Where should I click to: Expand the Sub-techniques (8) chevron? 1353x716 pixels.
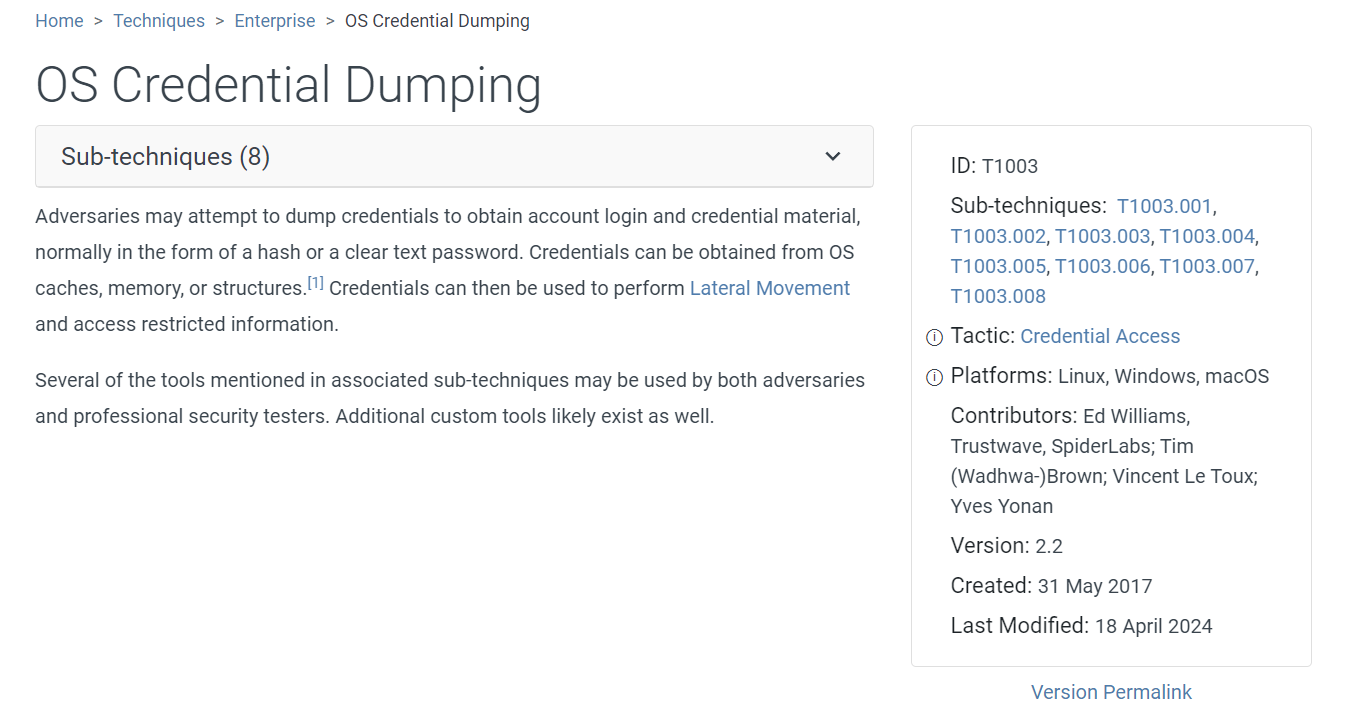click(x=832, y=157)
